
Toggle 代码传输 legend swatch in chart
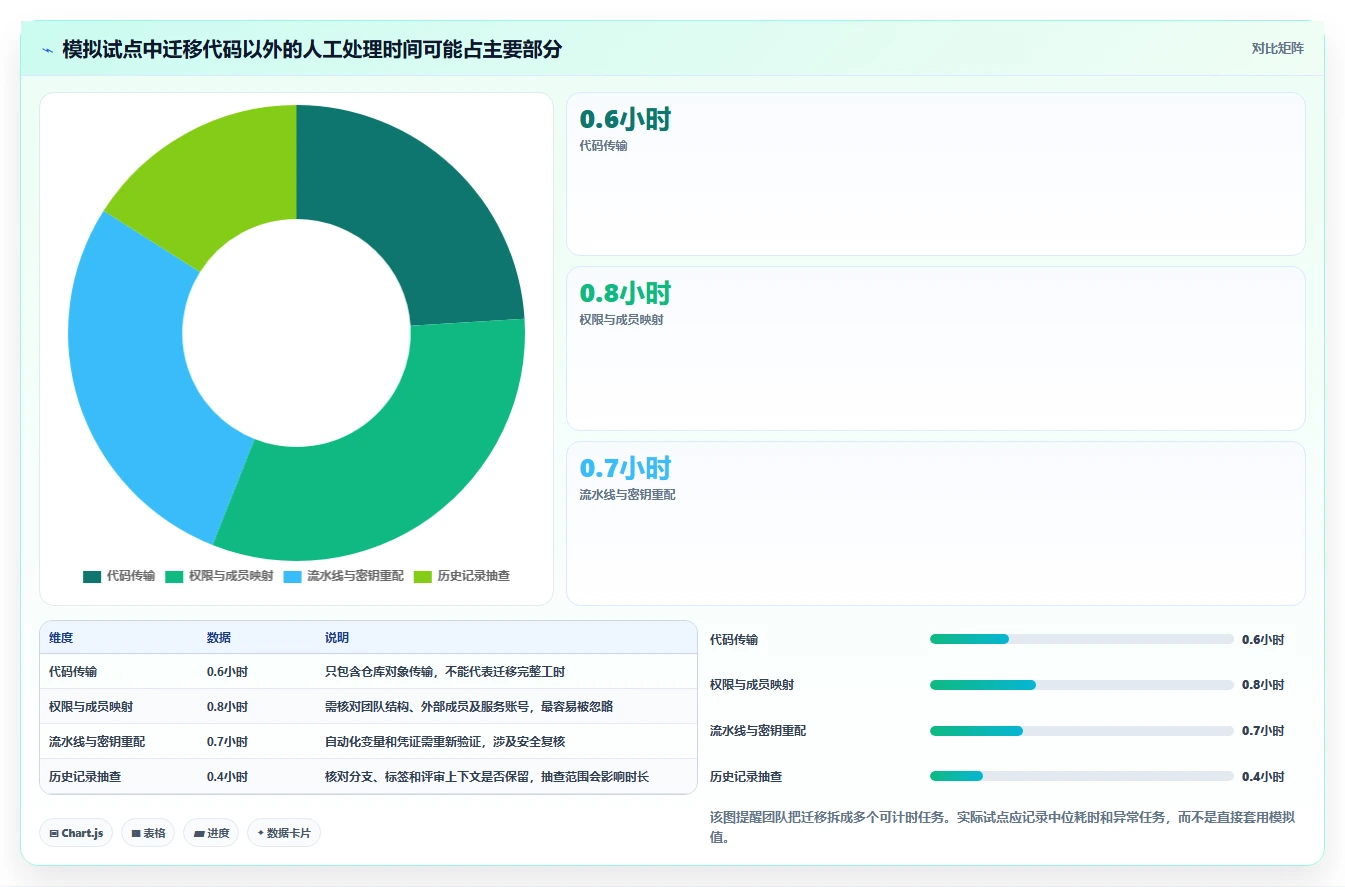coord(92,576)
